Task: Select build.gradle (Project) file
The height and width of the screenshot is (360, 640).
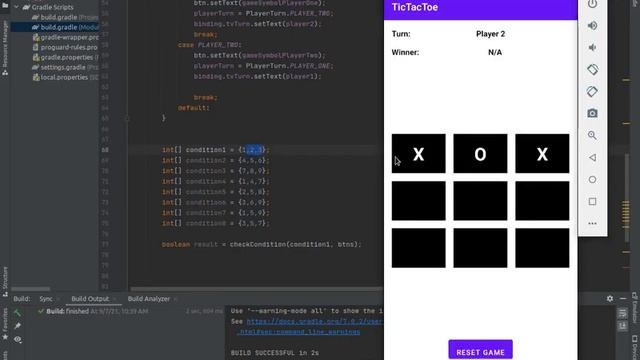Action: point(65,17)
